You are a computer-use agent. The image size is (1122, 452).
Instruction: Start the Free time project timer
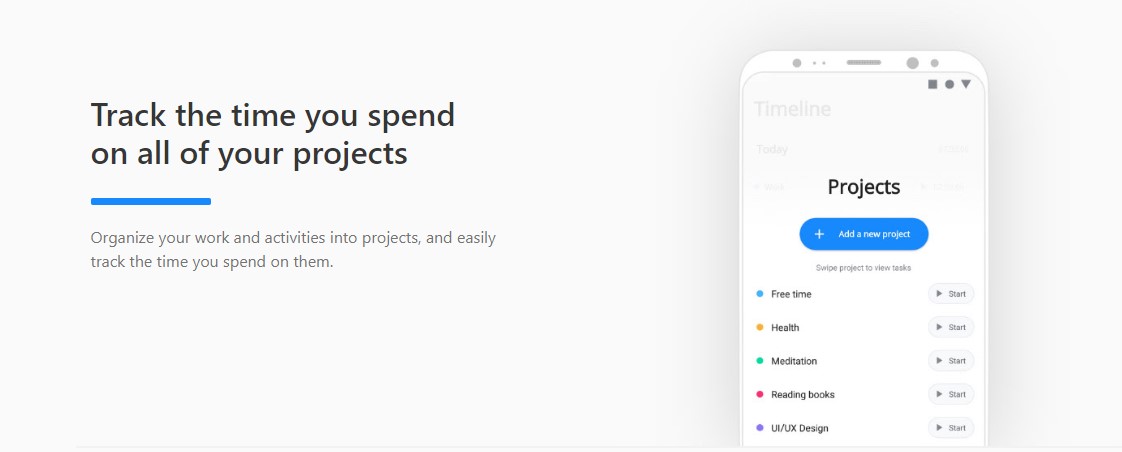(951, 294)
